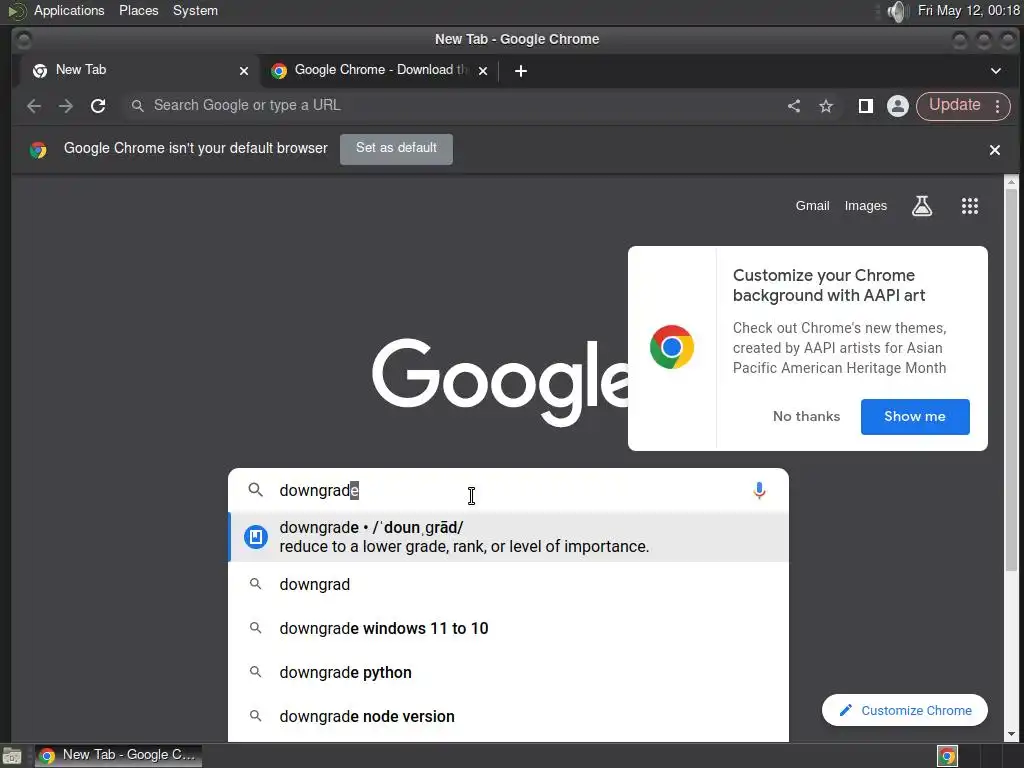Close the Google Chrome Download tab
The height and width of the screenshot is (768, 1024).
pos(483,71)
